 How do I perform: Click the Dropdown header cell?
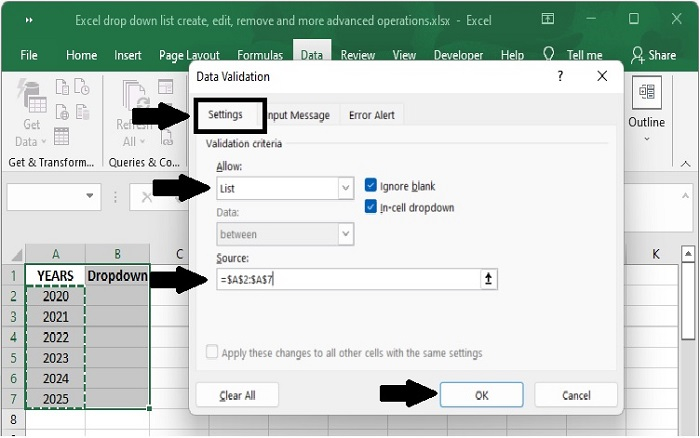point(117,275)
